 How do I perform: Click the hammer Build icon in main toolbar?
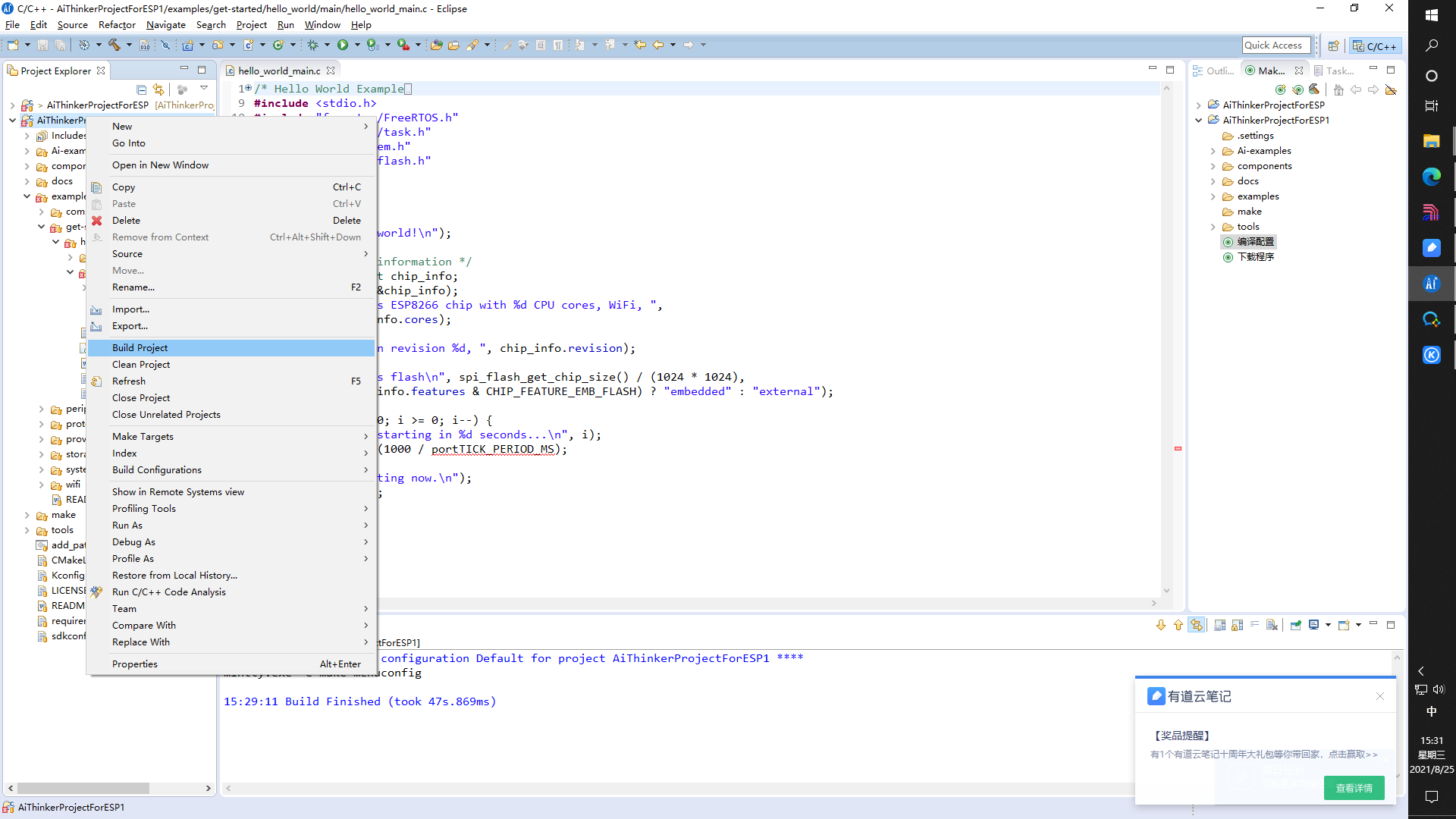[x=114, y=45]
